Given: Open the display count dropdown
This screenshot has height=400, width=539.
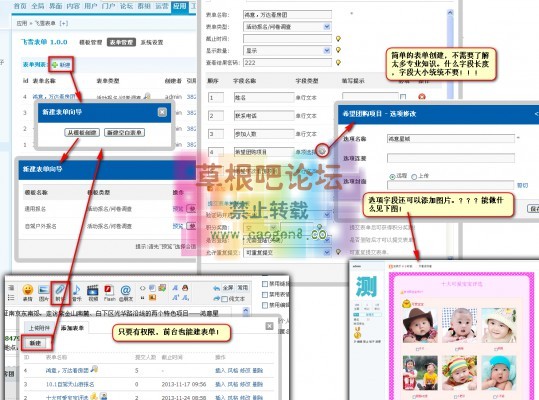Looking at the screenshot, I should click(x=287, y=51).
